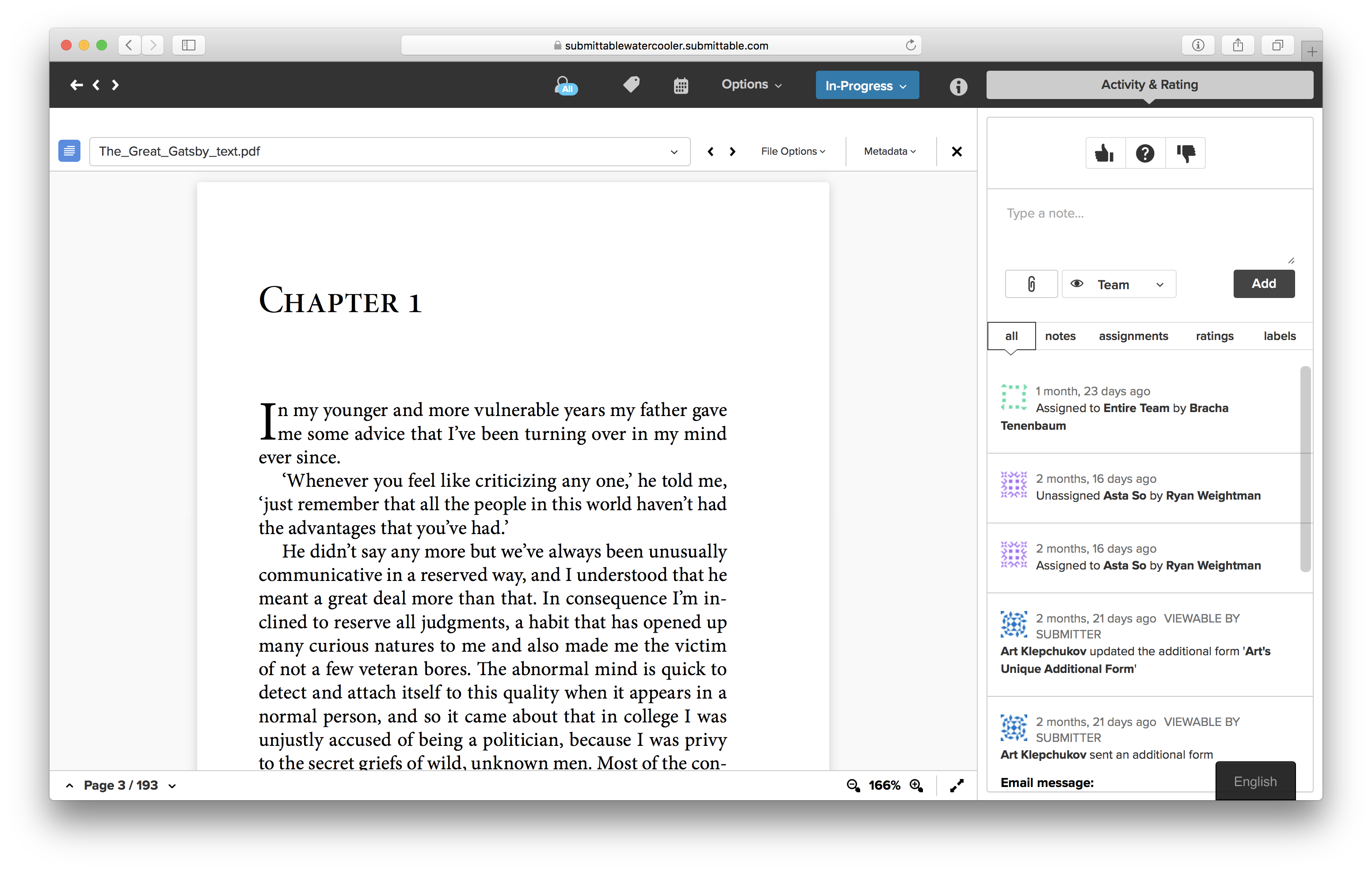Rate with thumbs up

[1105, 153]
